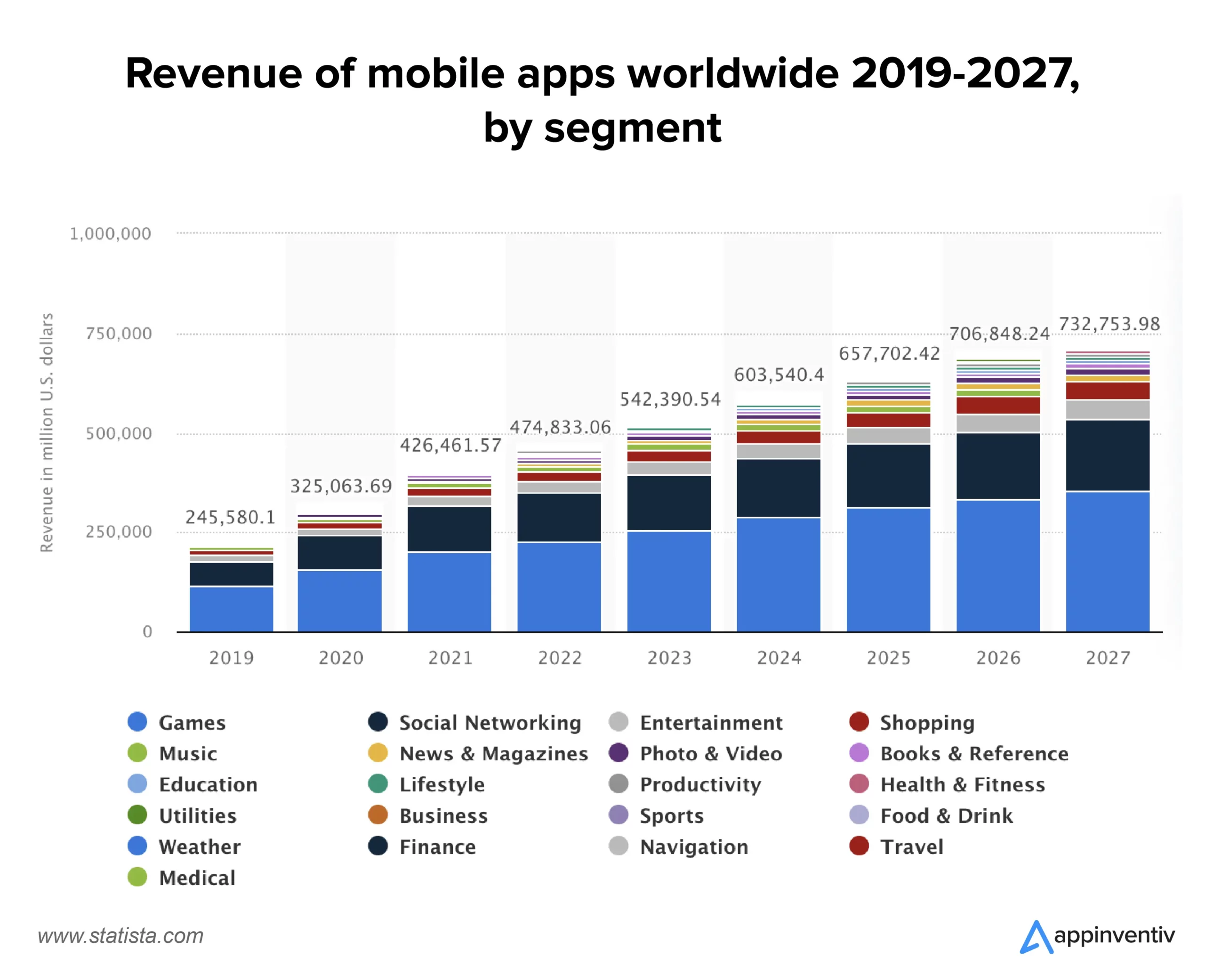
Task: Click the 2027 bar Games segment
Action: coord(1108,562)
